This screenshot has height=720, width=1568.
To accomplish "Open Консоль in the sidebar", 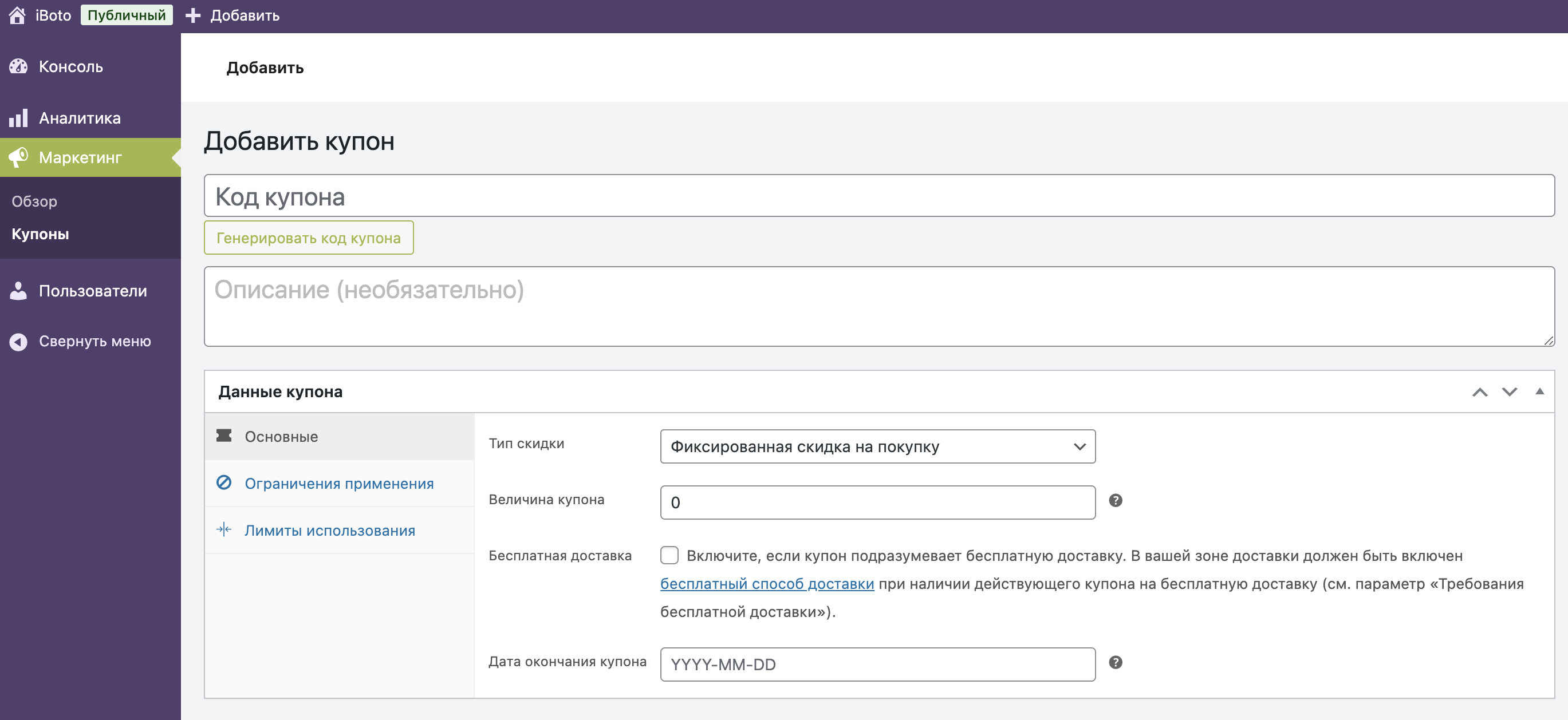I will [x=90, y=66].
